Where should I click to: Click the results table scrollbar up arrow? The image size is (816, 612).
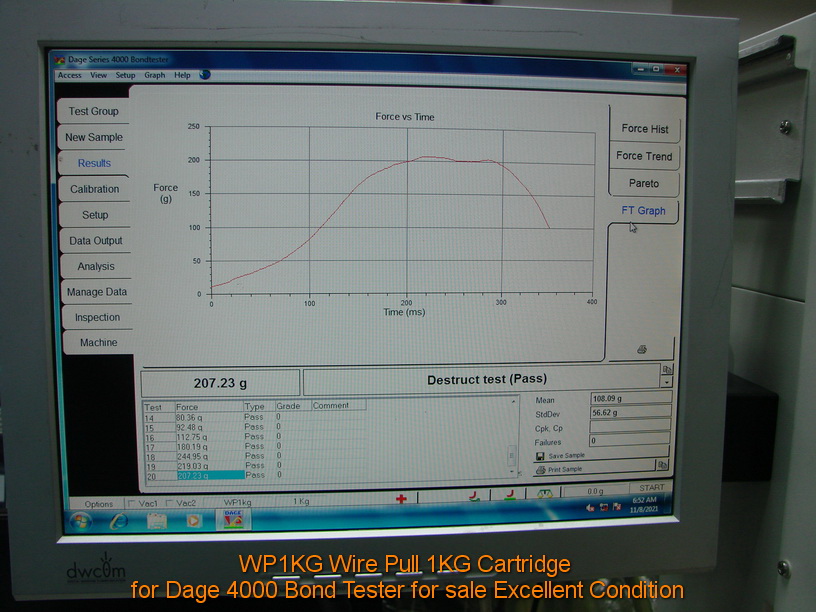pyautogui.click(x=513, y=402)
